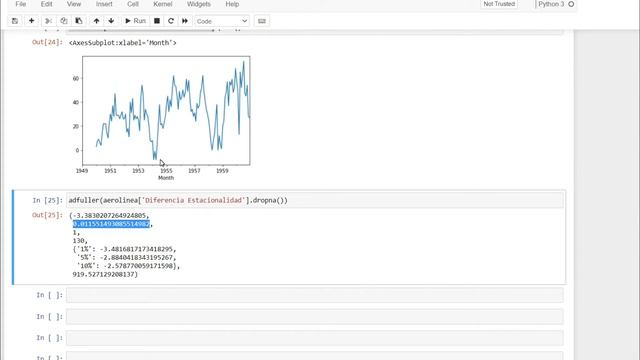Interrupt the kernel with stop icon

[x=157, y=21]
